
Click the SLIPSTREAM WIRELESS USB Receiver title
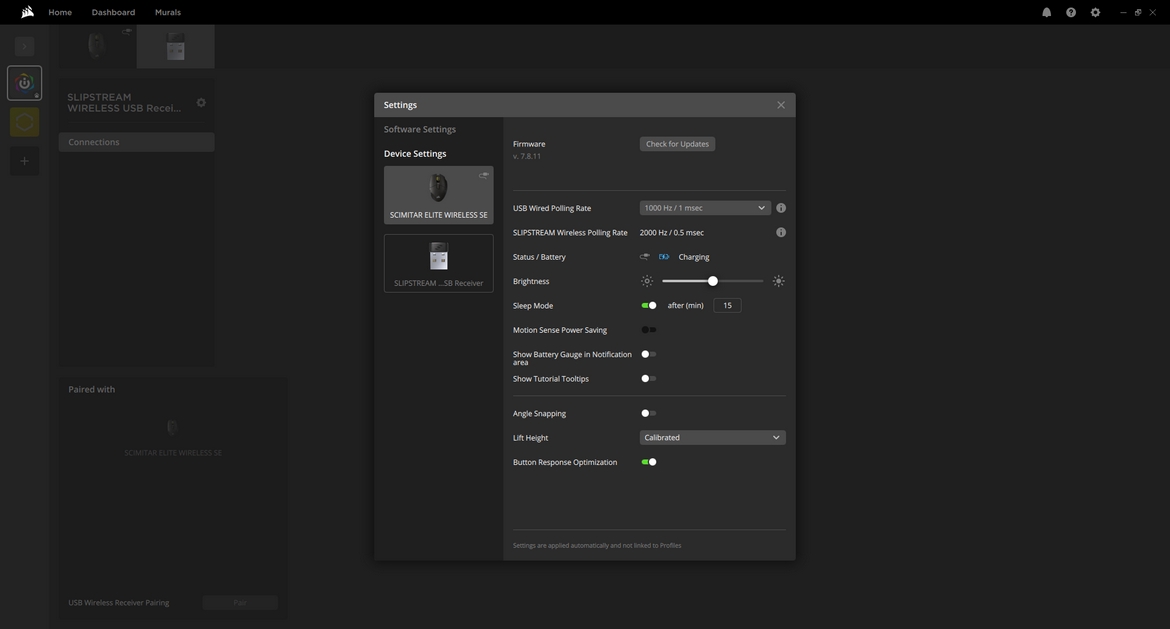pyautogui.click(x=124, y=103)
